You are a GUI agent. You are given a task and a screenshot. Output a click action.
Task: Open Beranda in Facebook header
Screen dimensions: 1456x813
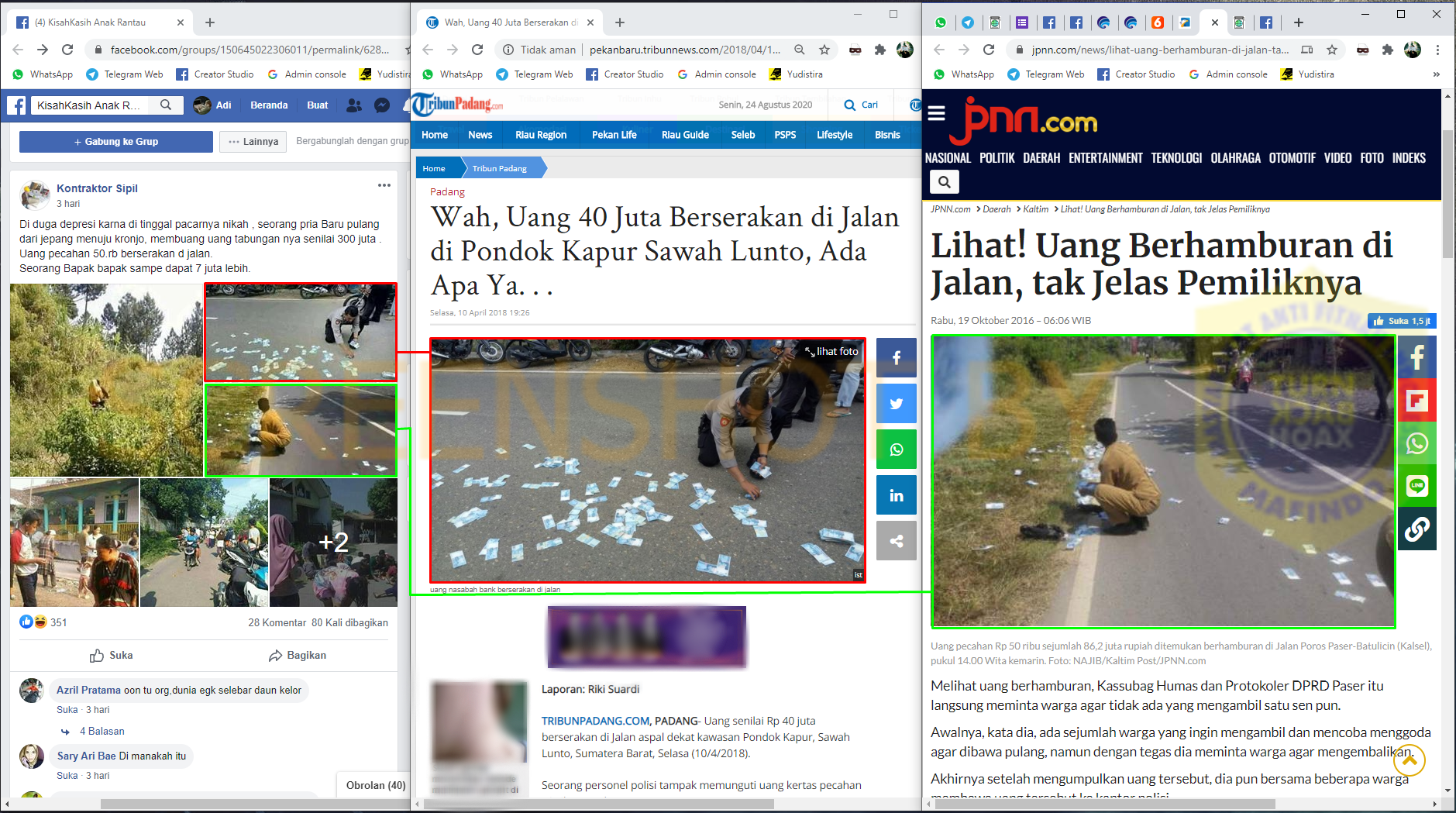pos(269,105)
